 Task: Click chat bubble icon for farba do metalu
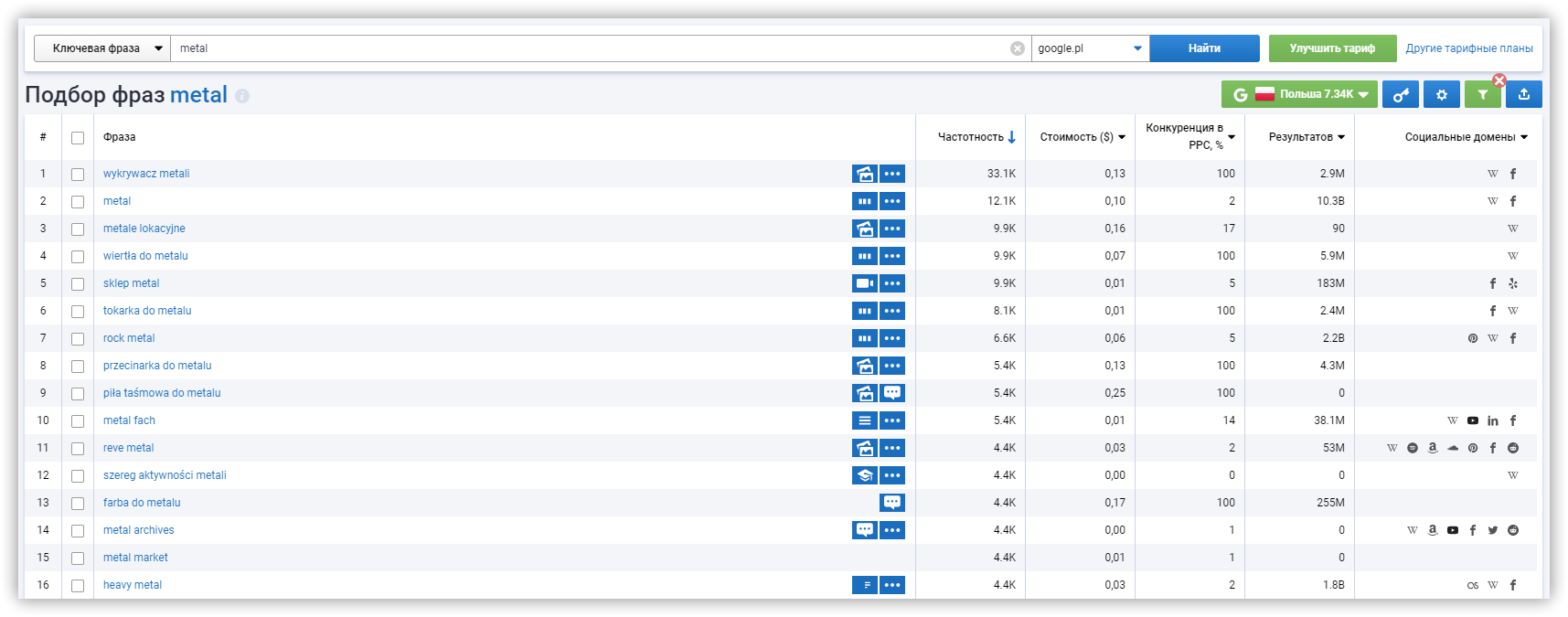892,503
